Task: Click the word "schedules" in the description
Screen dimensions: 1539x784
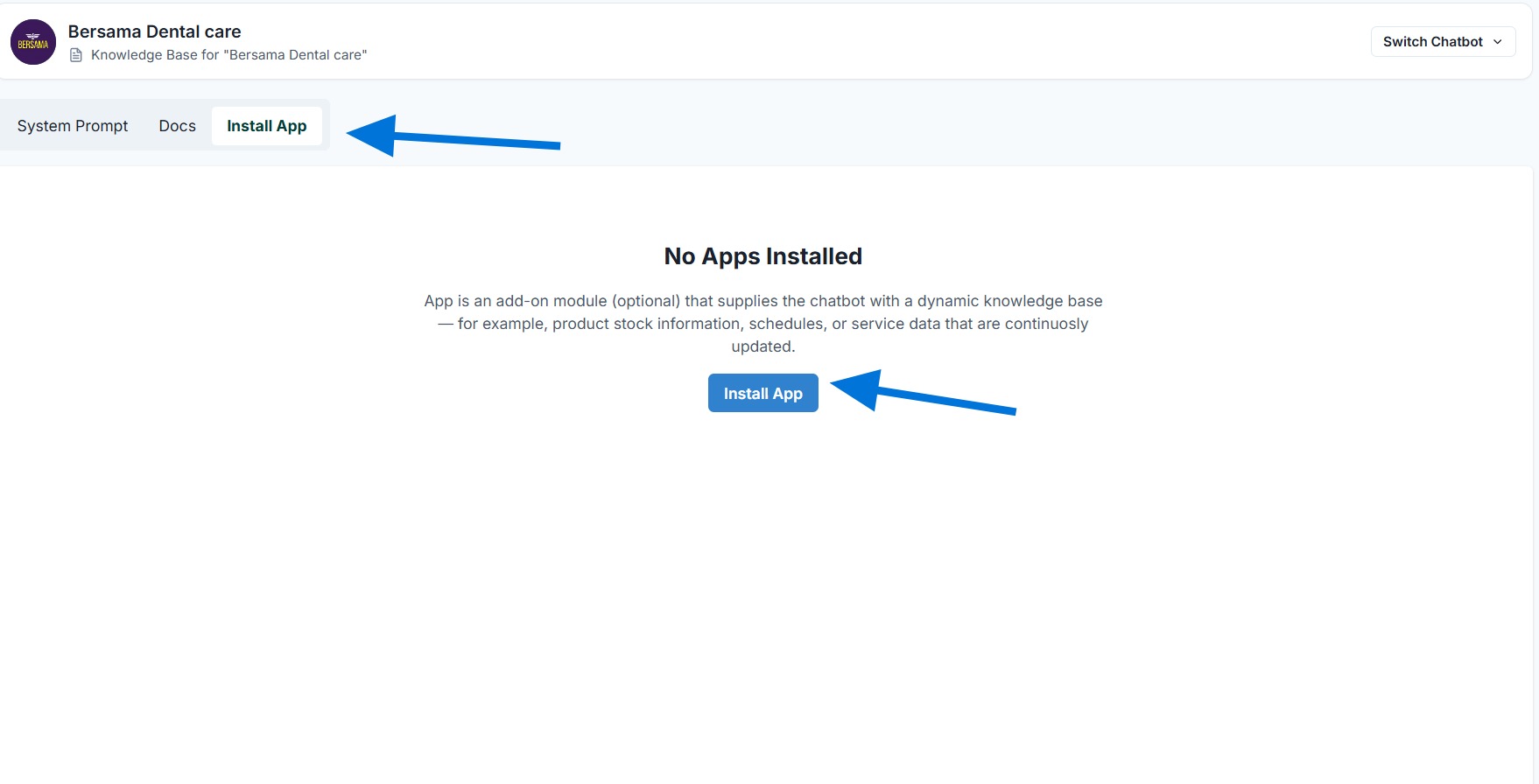Action: [785, 324]
